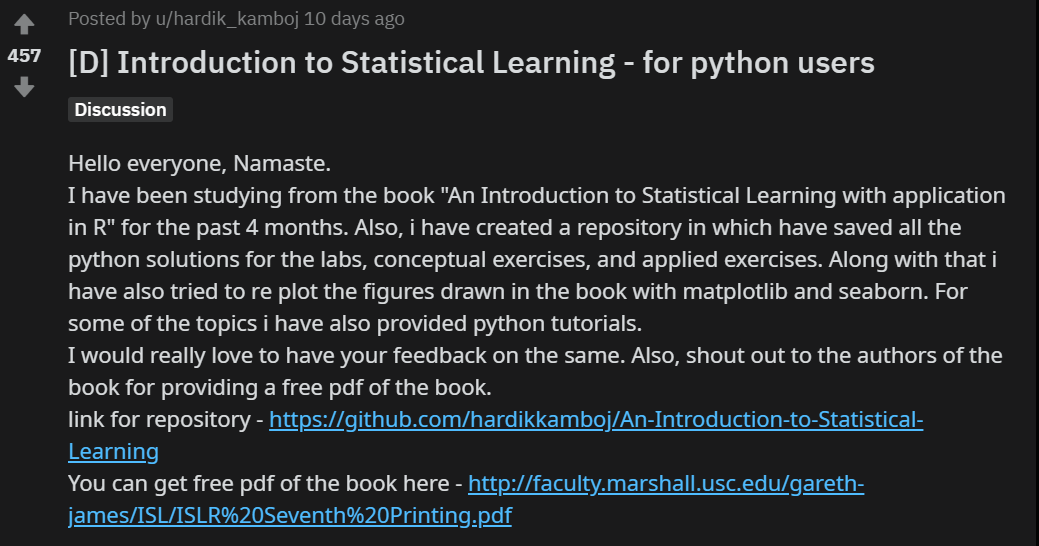Image resolution: width=1039 pixels, height=546 pixels.
Task: Click the "Hello everyone, Namaste." greeting line
Action: [199, 162]
